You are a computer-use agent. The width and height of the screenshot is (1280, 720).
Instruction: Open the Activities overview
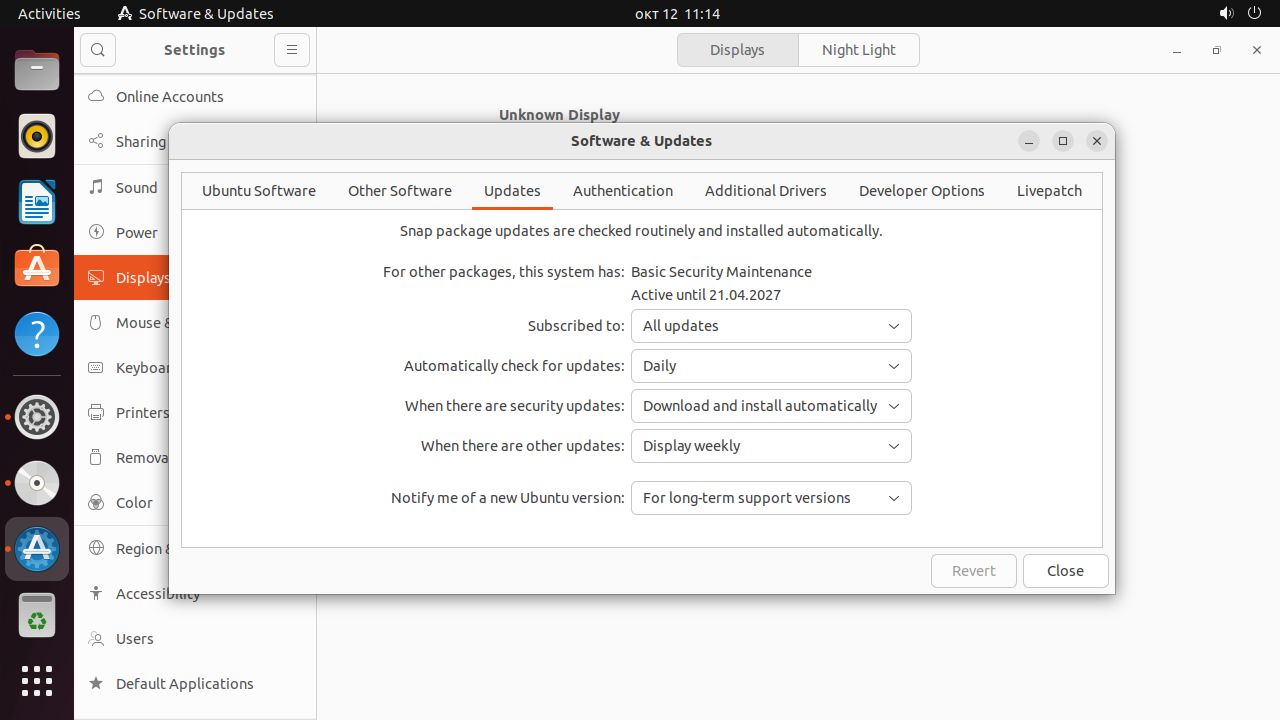click(x=49, y=14)
